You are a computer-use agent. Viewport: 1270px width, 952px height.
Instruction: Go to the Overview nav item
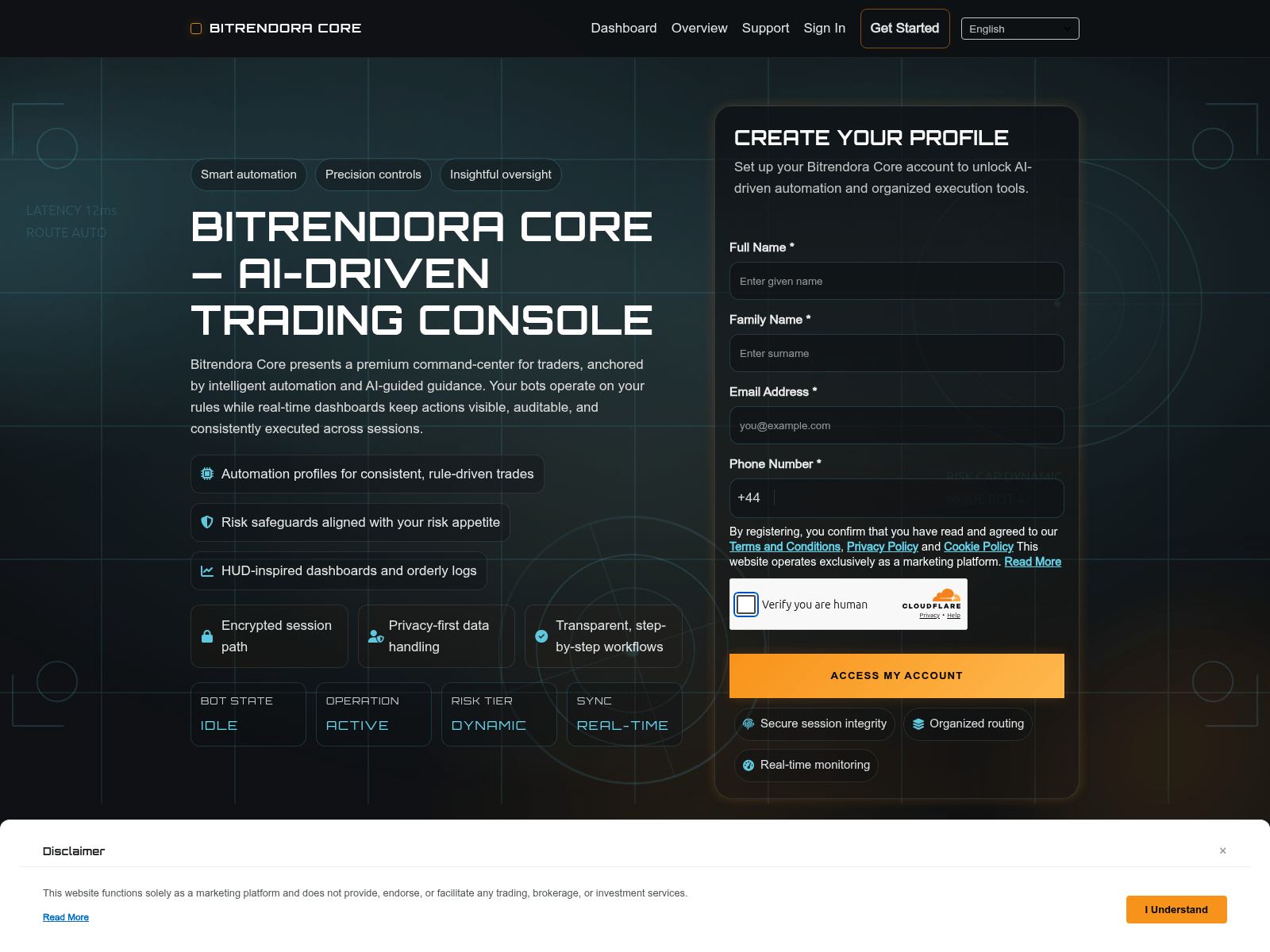699,29
